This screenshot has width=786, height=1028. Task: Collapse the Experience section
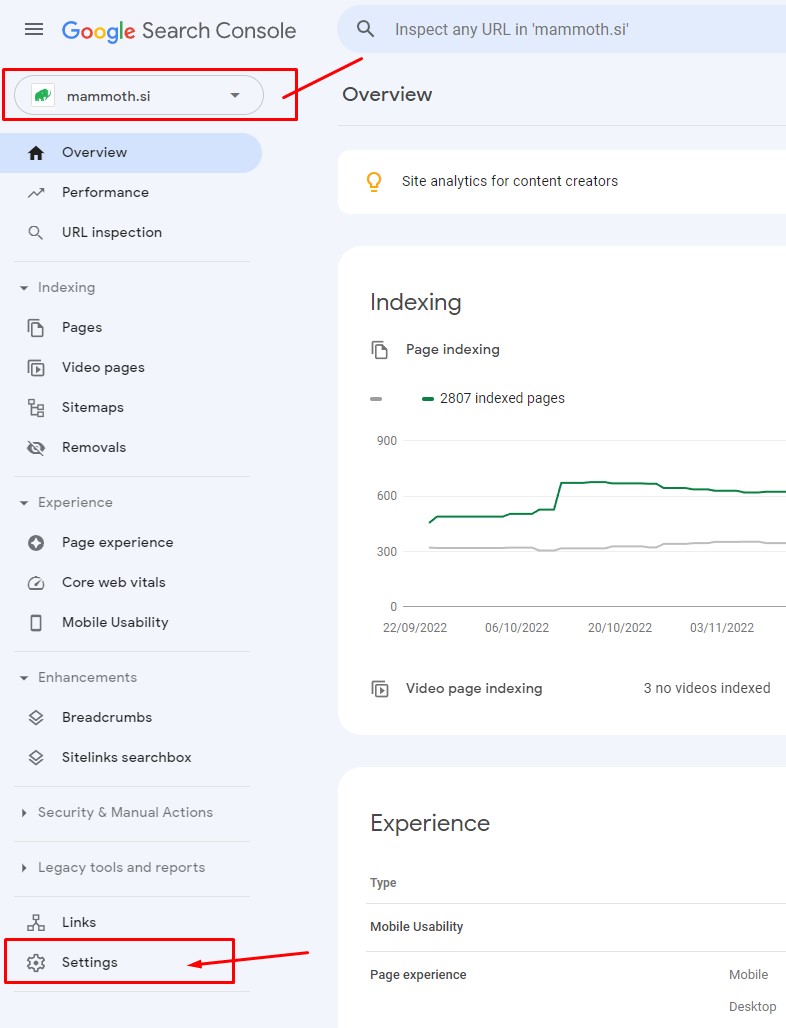pyautogui.click(x=24, y=503)
